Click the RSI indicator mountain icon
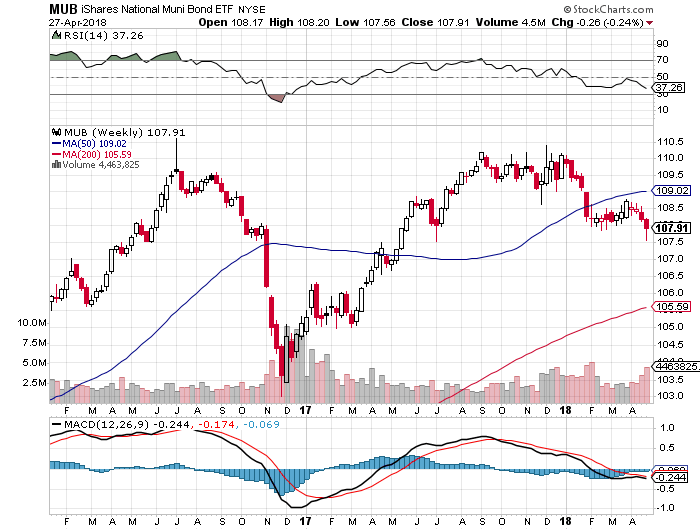The image size is (700, 530). click(x=56, y=35)
